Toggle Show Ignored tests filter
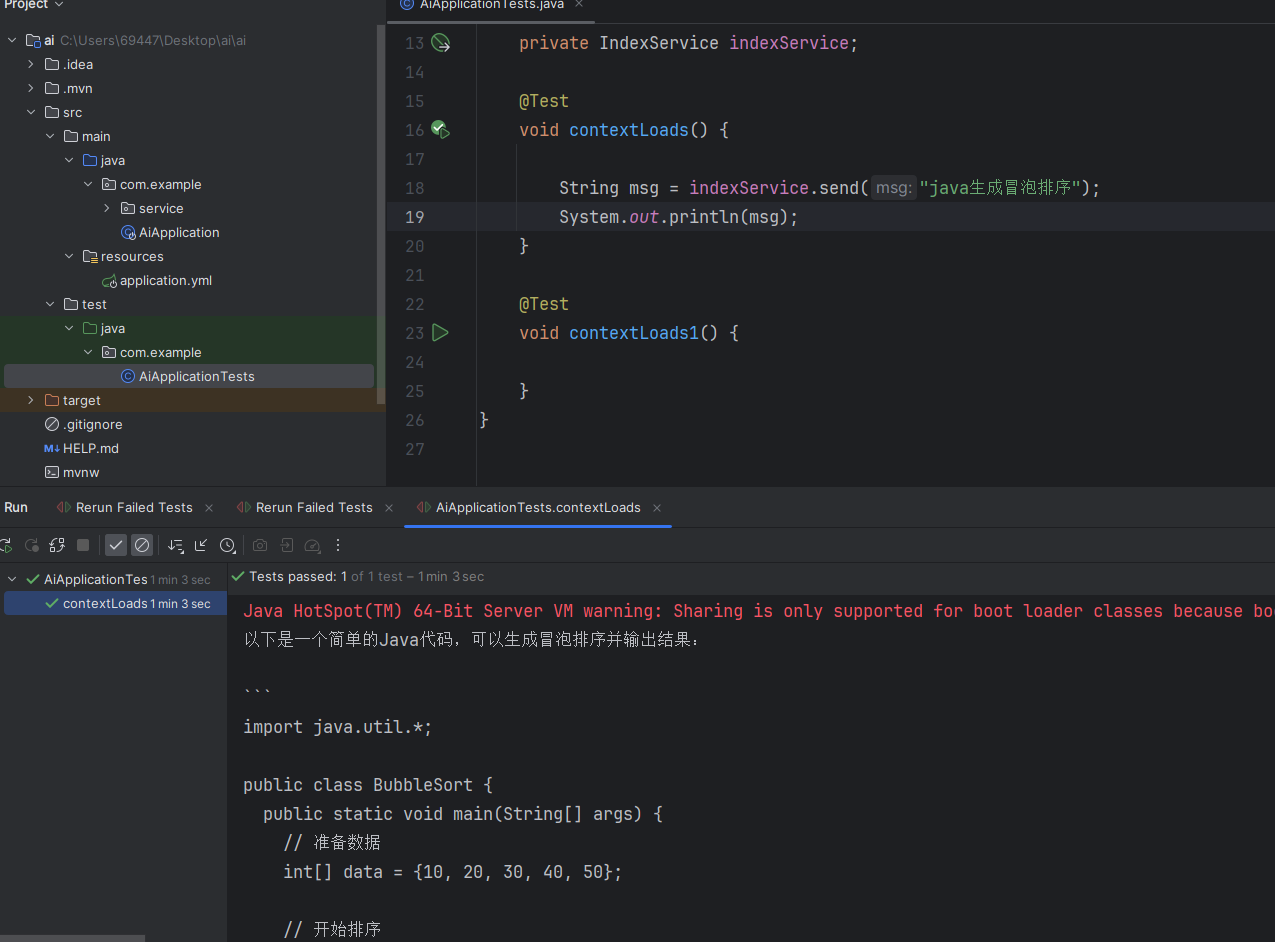 point(141,545)
